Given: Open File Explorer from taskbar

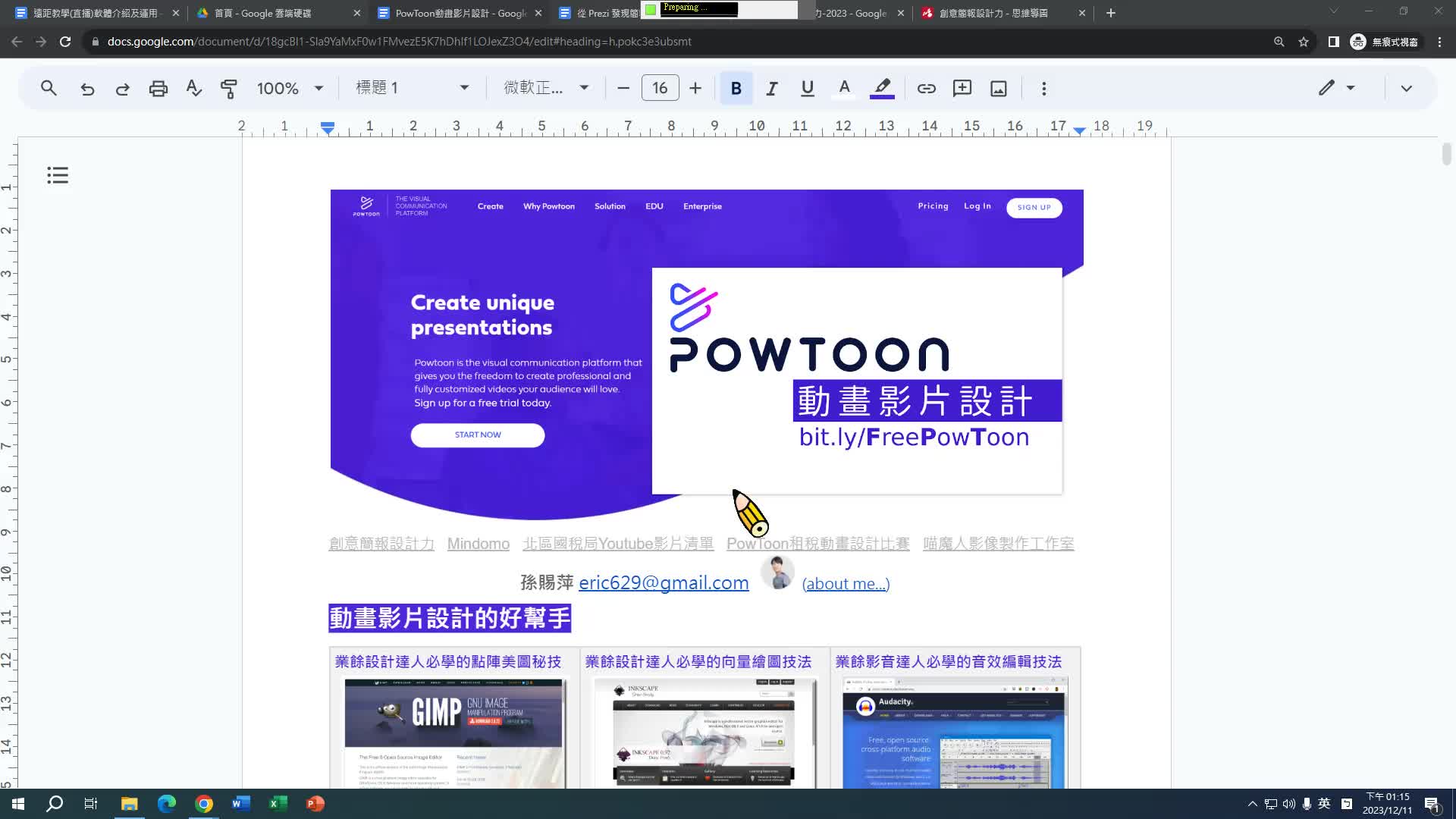Looking at the screenshot, I should coord(129,804).
